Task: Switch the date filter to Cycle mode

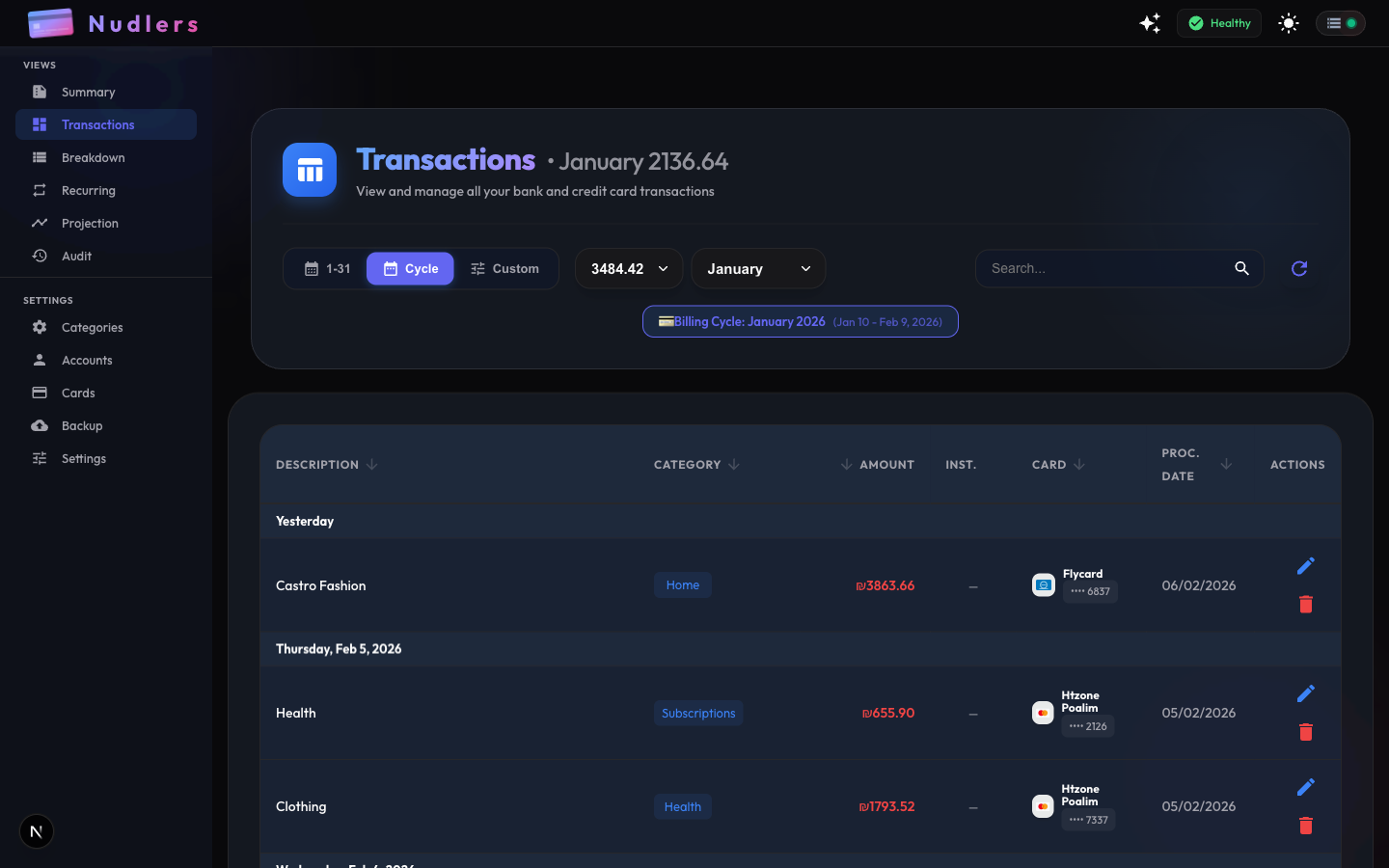Action: click(x=410, y=268)
